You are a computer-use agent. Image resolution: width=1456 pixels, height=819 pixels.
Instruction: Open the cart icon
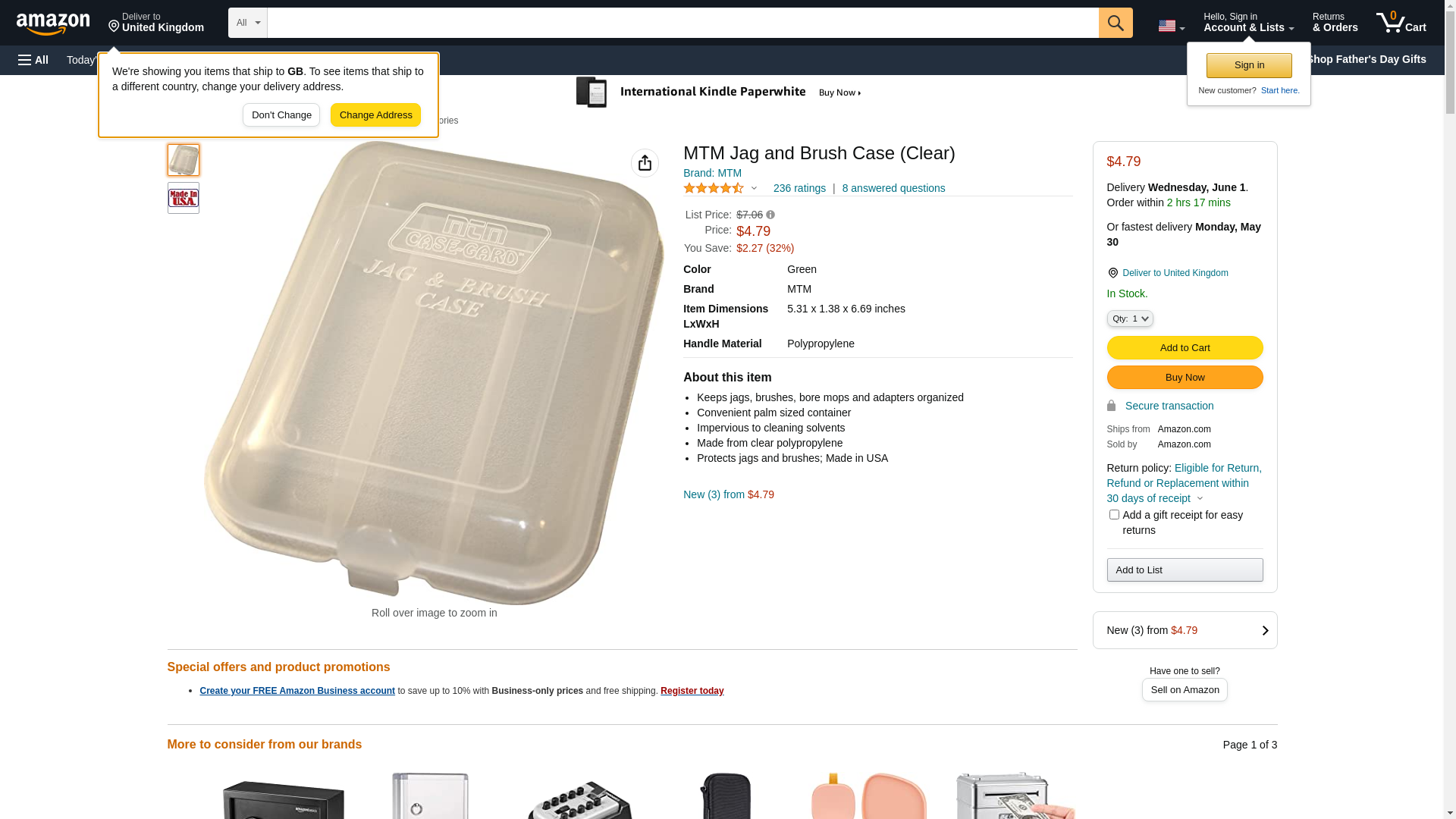(x=1401, y=23)
